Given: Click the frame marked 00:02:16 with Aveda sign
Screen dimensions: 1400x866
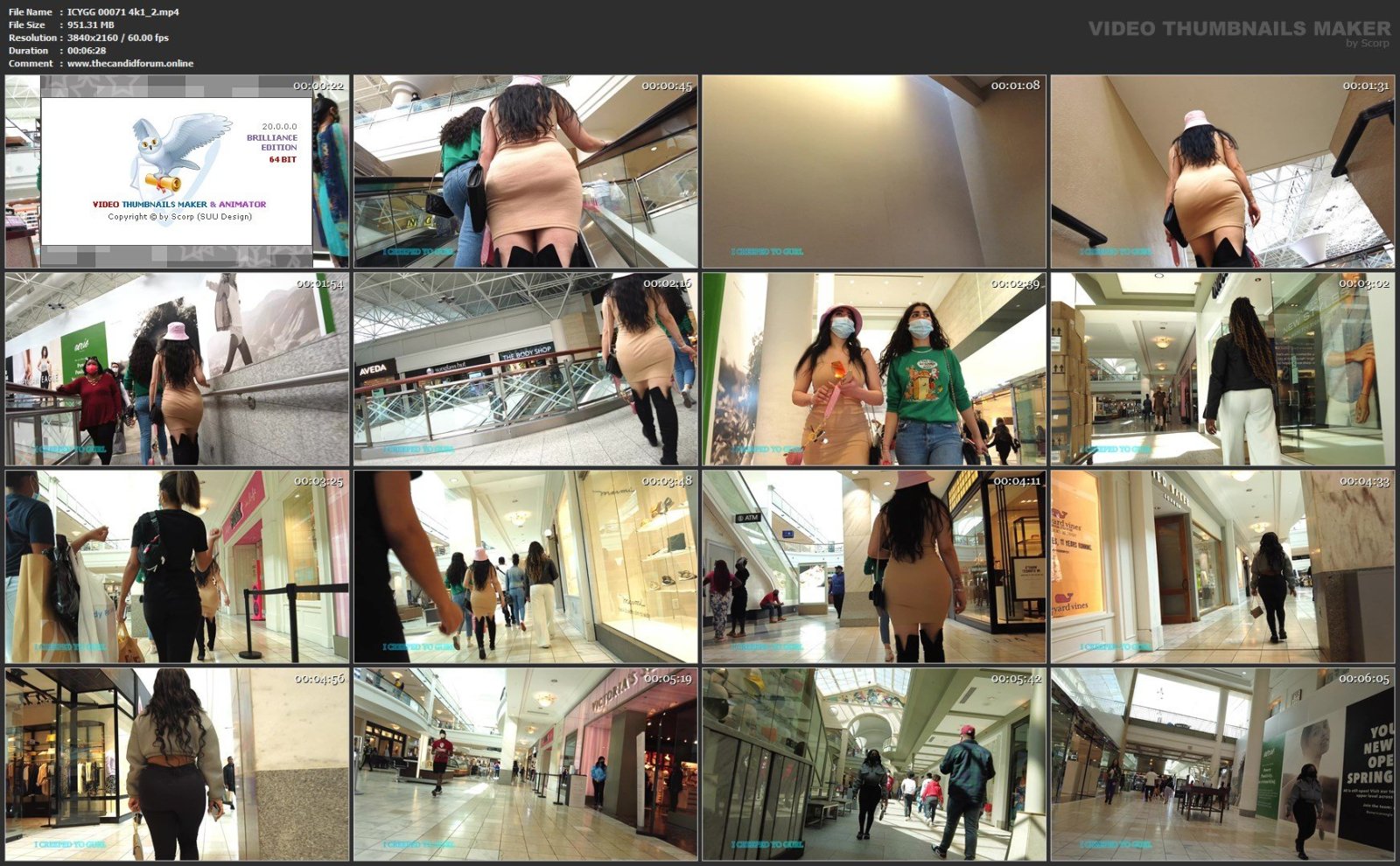Looking at the screenshot, I should click(x=525, y=369).
